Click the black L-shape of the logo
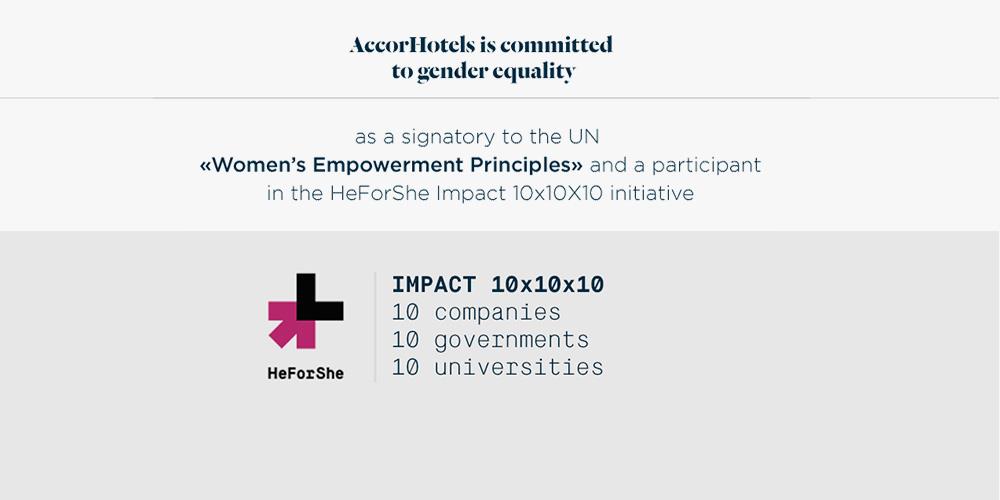1000x500 pixels. pos(320,297)
